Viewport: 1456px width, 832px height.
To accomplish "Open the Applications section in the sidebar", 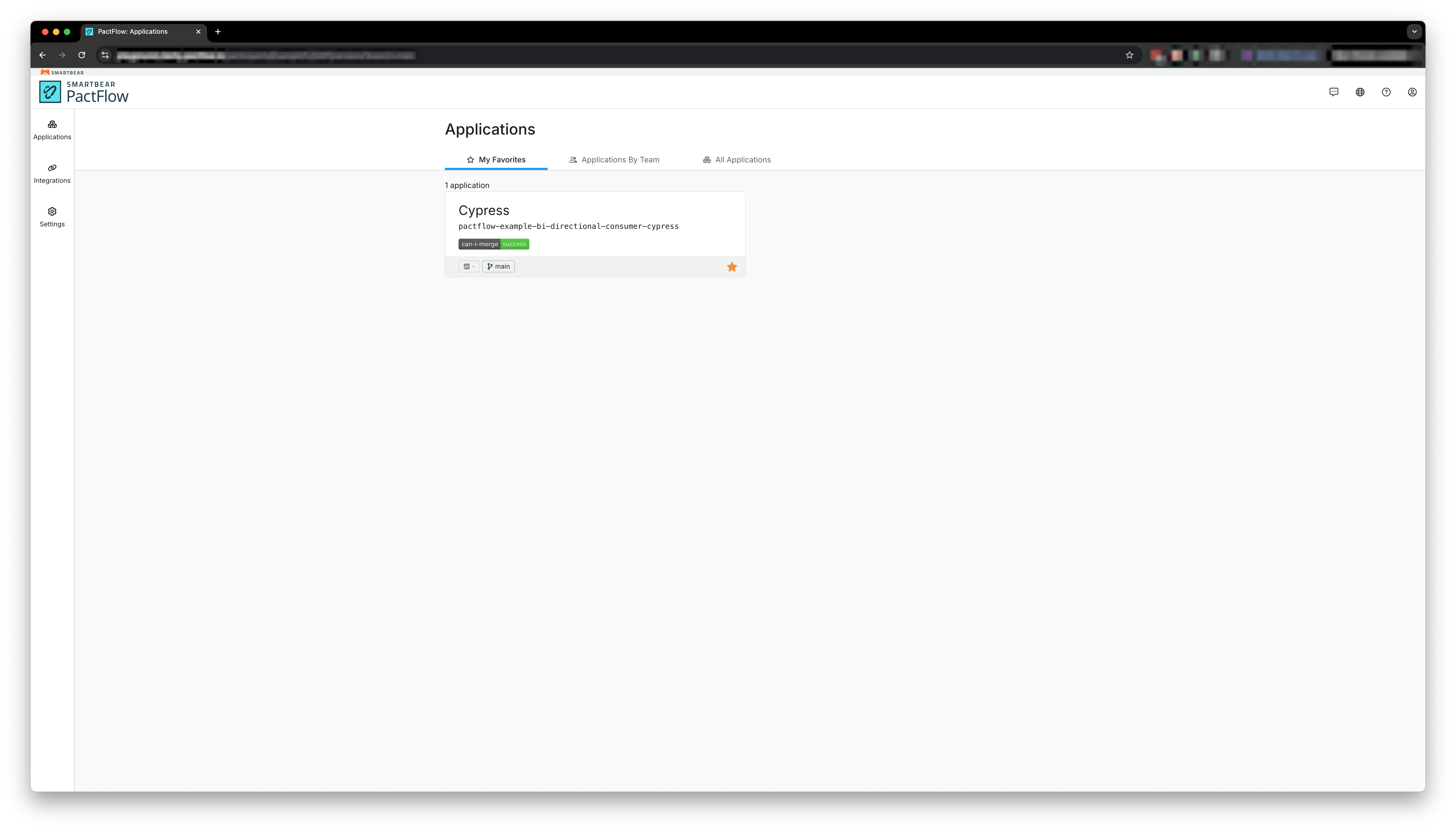I will (52, 130).
